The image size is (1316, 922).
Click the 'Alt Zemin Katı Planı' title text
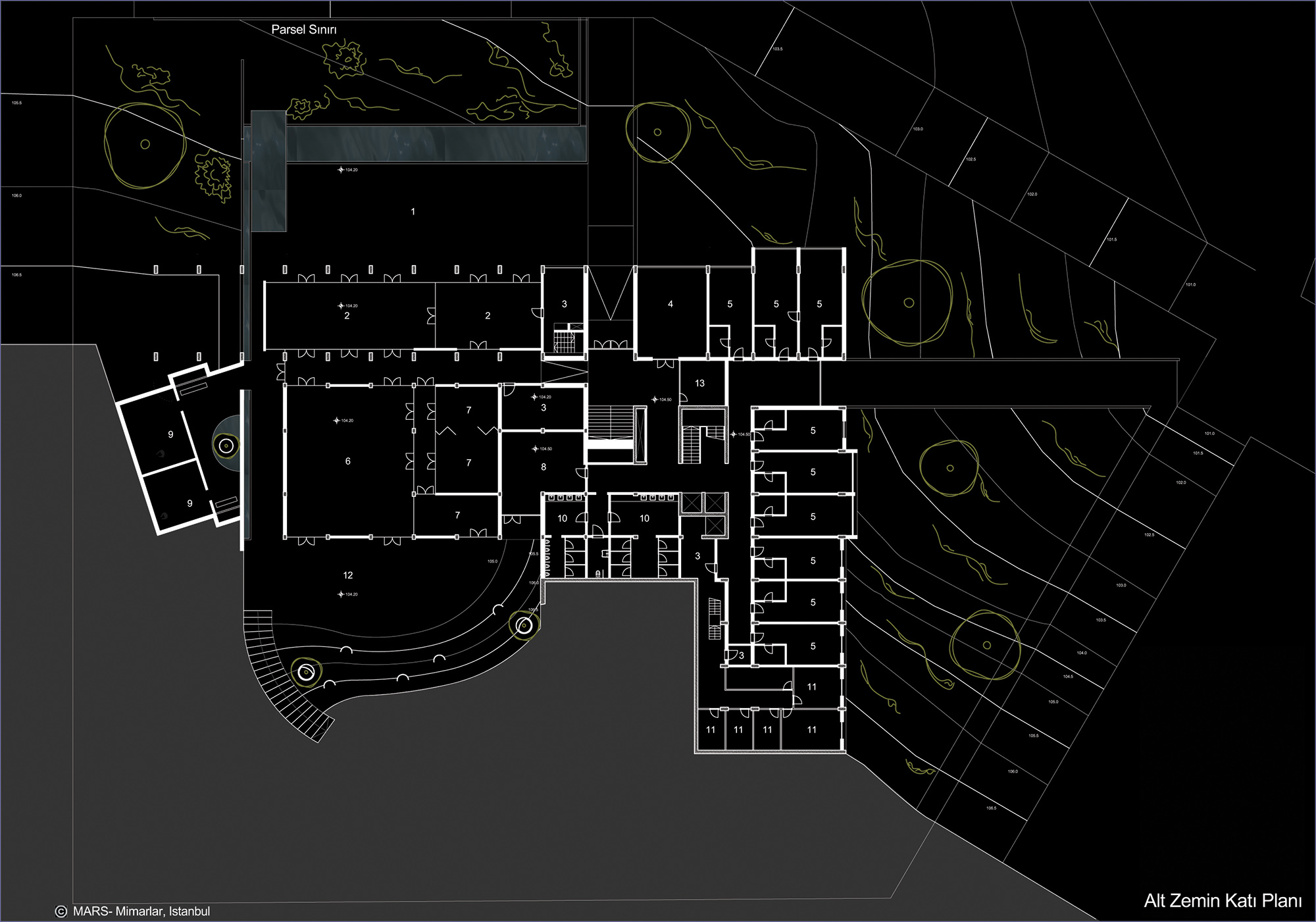(x=1222, y=901)
